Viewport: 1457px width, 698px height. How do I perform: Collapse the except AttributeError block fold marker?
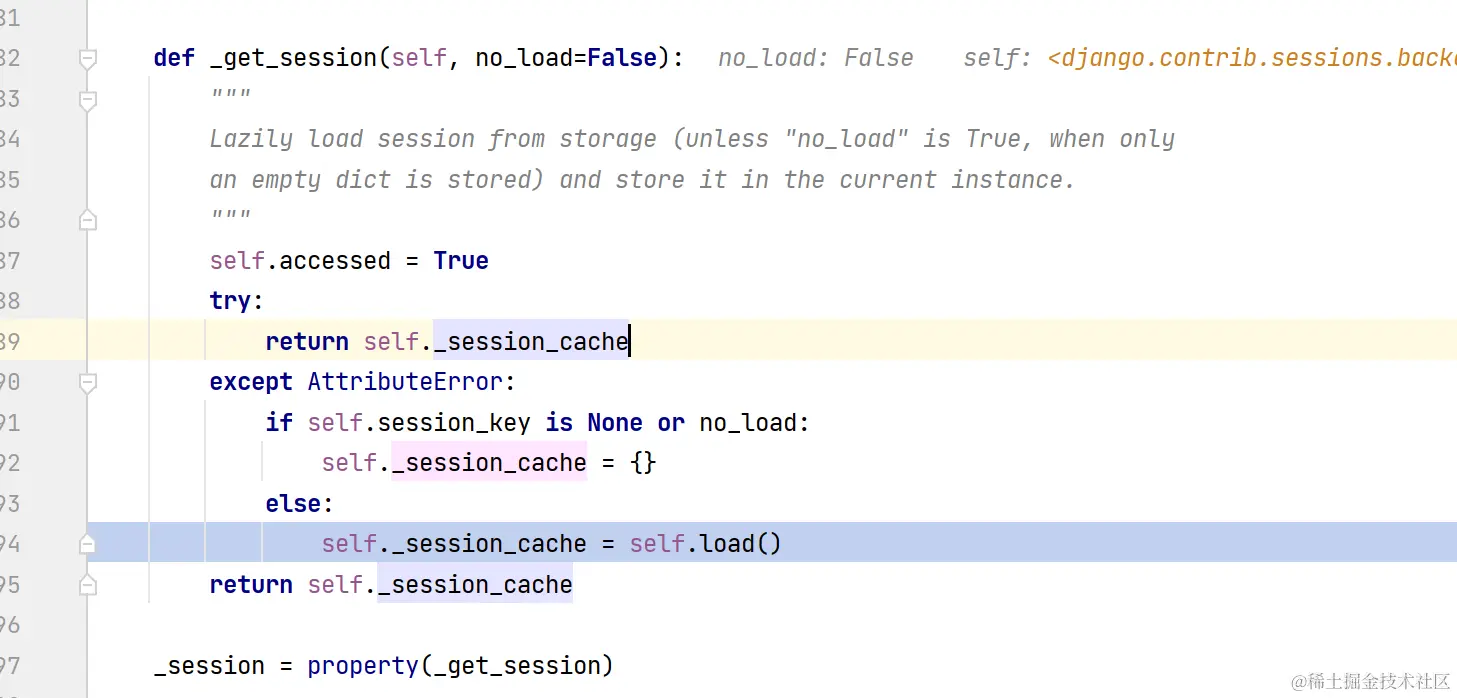pyautogui.click(x=88, y=382)
